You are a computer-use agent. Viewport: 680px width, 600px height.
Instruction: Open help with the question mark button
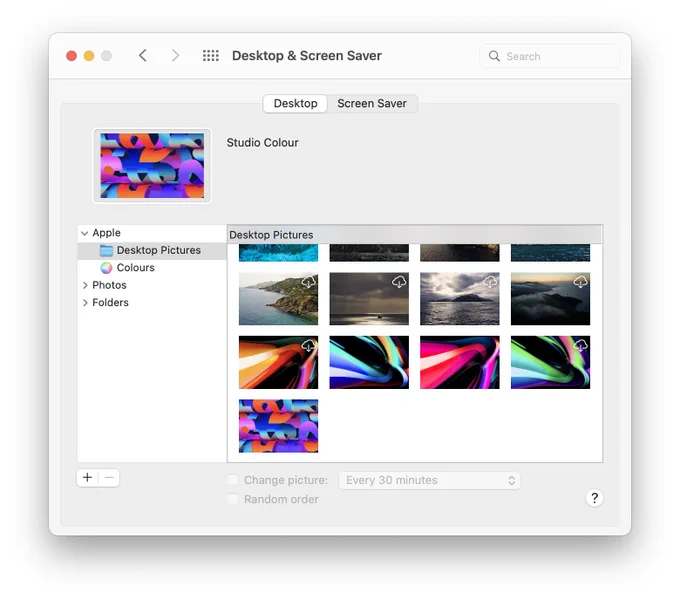(595, 498)
